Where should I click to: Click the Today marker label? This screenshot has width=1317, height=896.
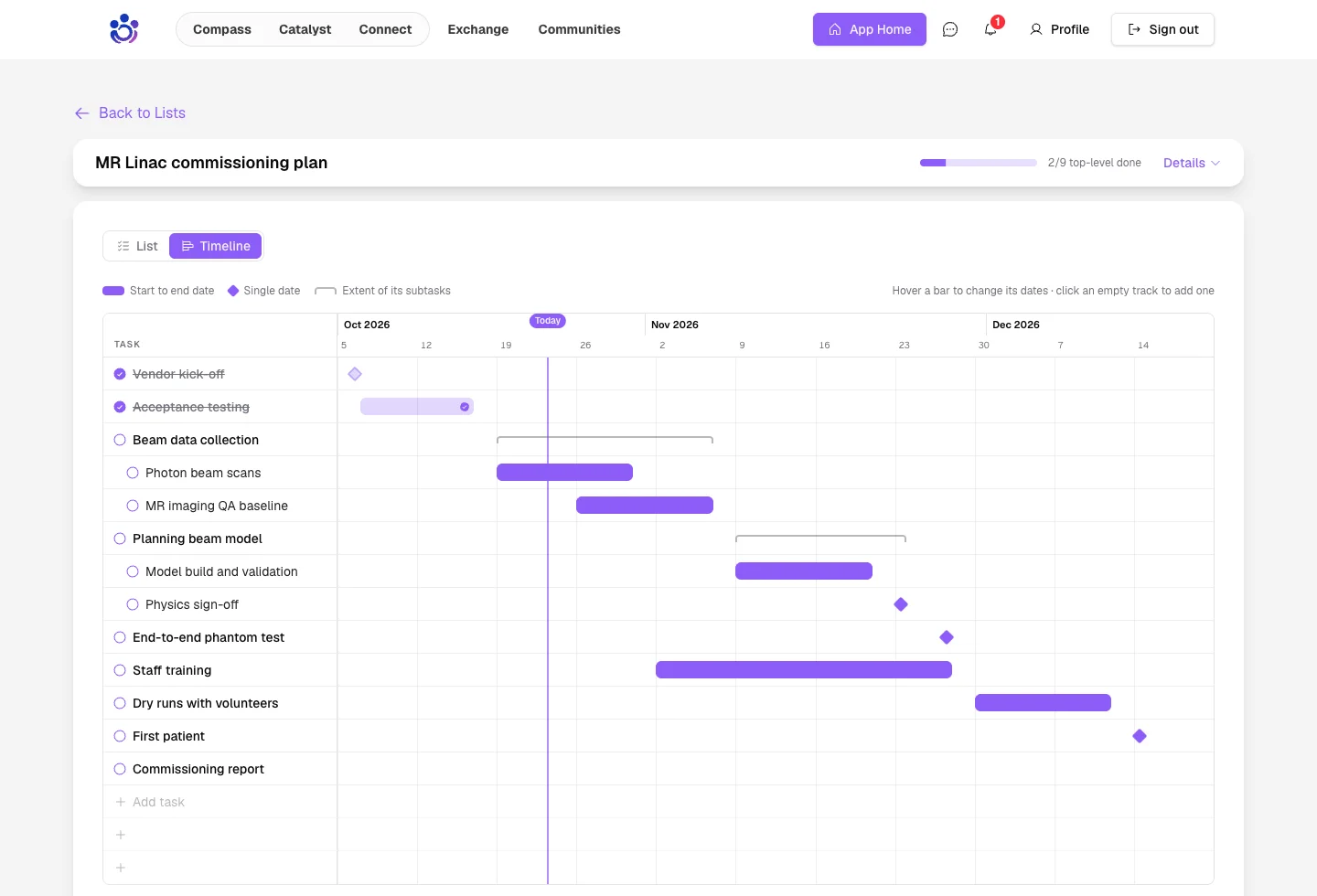pyautogui.click(x=548, y=321)
